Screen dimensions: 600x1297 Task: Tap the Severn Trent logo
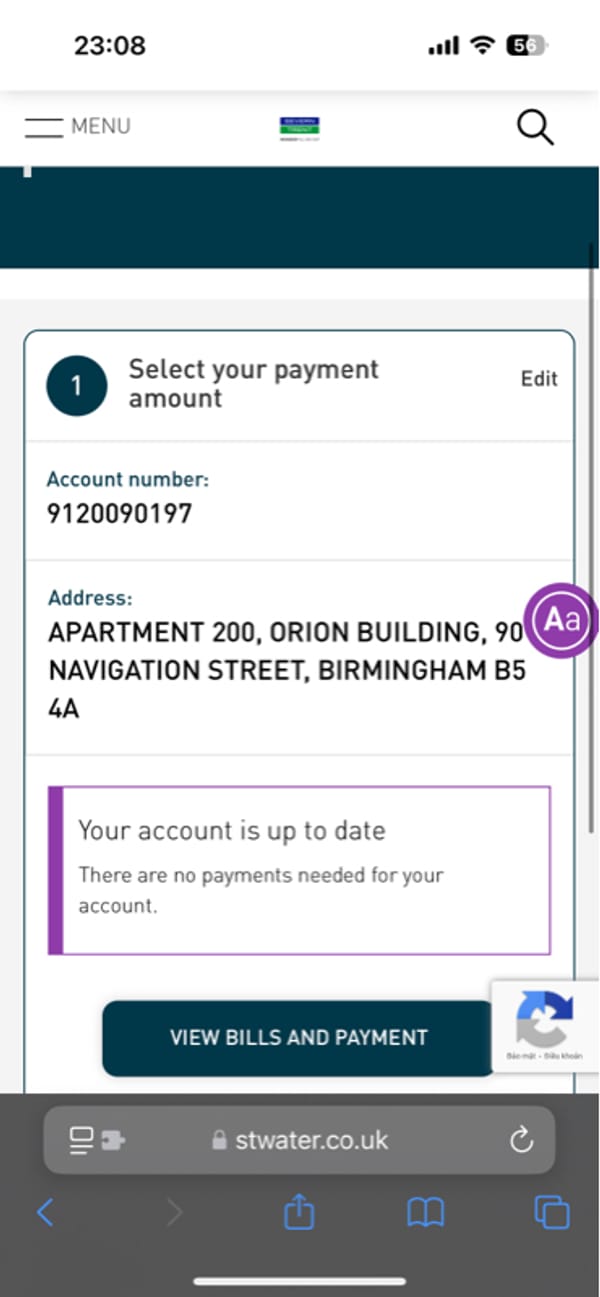pyautogui.click(x=300, y=129)
